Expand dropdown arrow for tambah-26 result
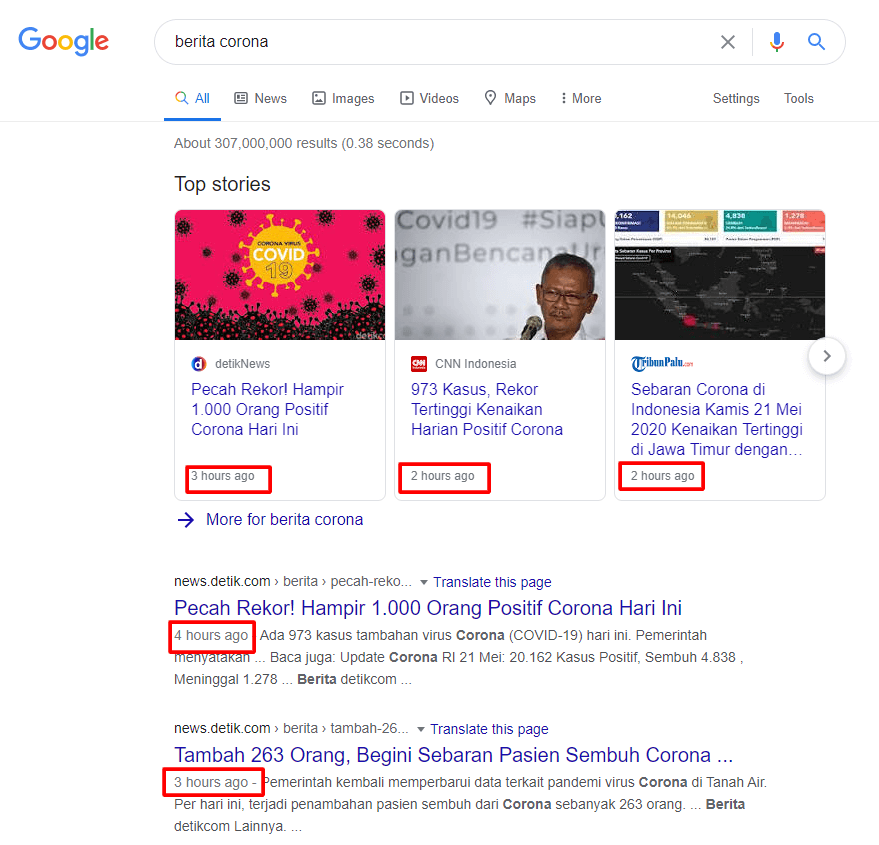The image size is (879, 845). click(x=420, y=729)
